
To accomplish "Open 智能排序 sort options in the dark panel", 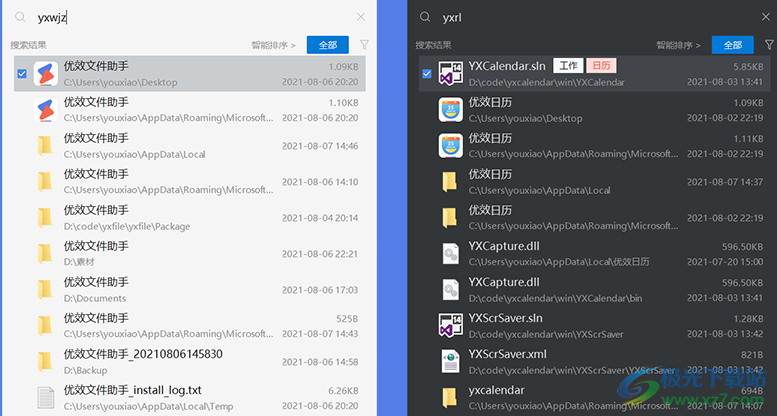I will pos(678,45).
